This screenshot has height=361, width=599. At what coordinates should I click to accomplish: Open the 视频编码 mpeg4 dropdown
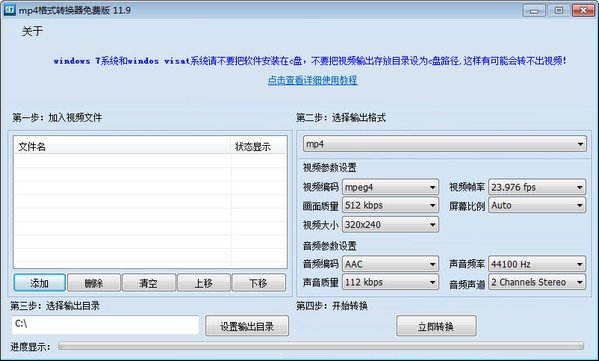[390, 187]
